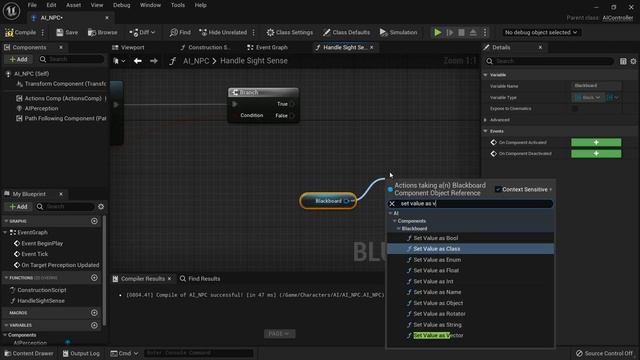Open Class Settings
Image resolution: width=640 pixels, height=360 pixels.
289,32
